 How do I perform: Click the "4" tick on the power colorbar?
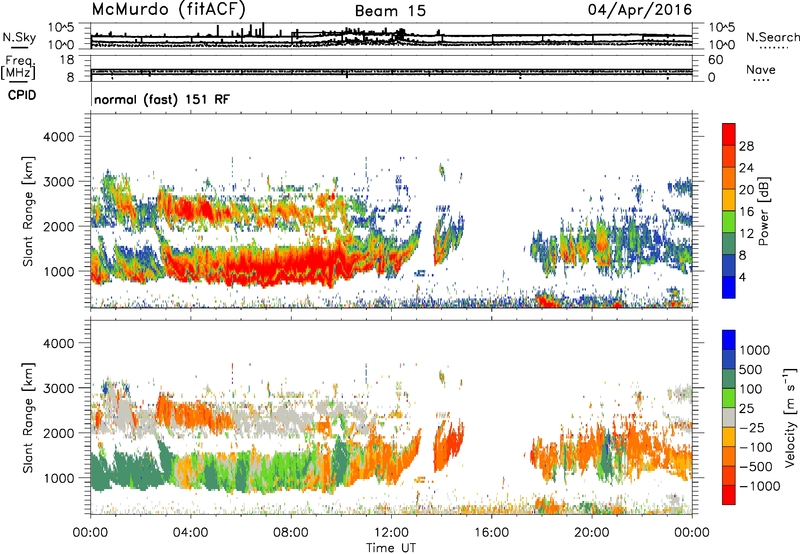tap(743, 278)
